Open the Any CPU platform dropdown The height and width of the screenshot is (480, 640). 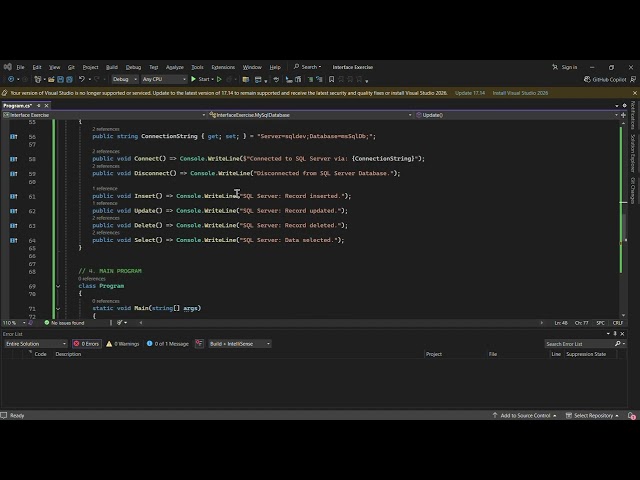coord(164,79)
